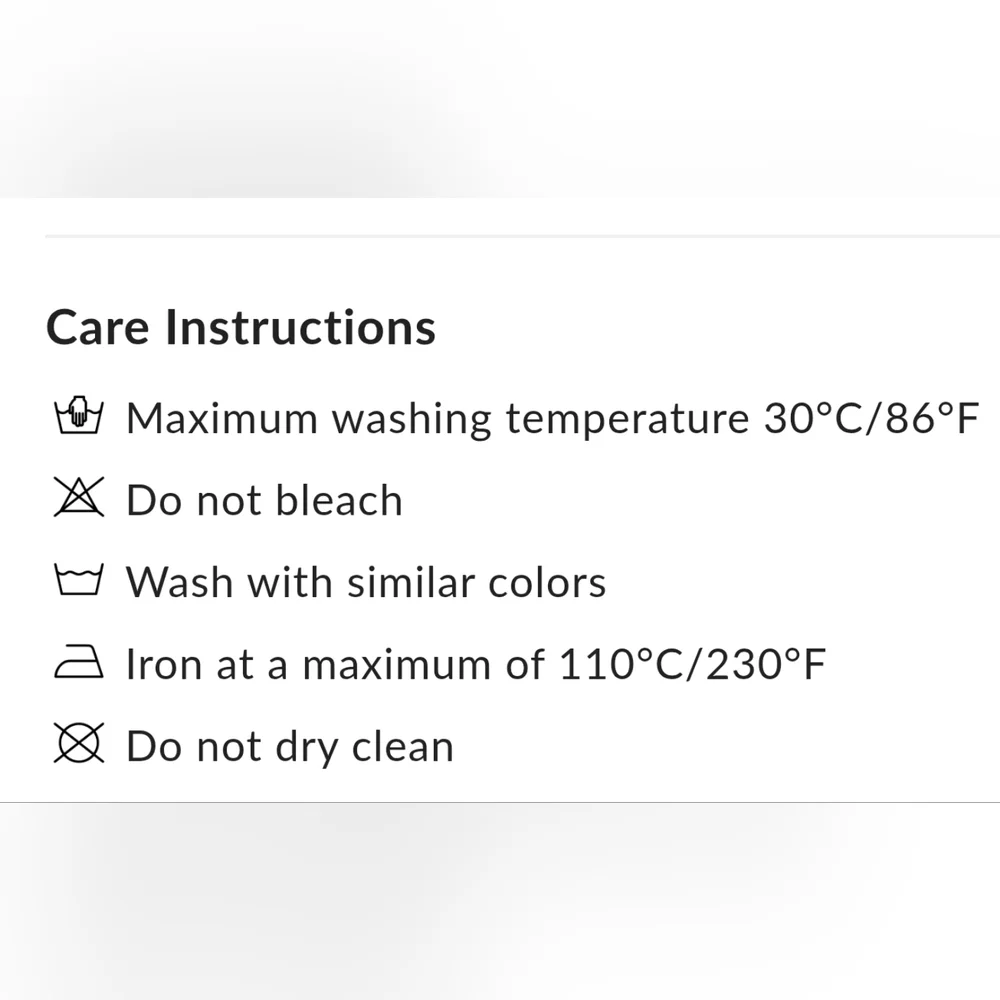Screen dimensions: 1000x1000
Task: Click the blurred area above the top divider
Action: tap(500, 100)
